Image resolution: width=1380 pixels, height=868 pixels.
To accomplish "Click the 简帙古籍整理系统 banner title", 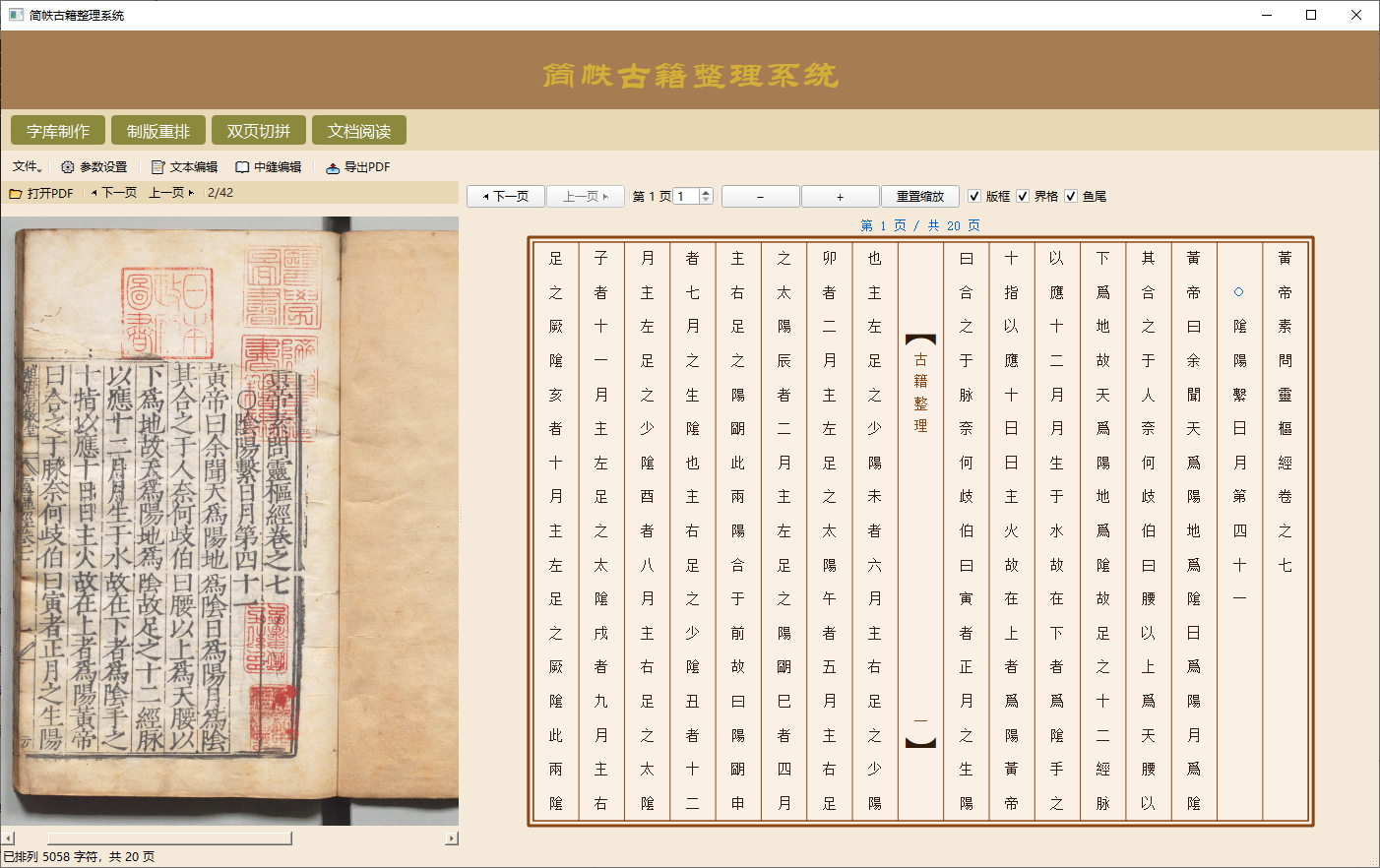I will coord(690,76).
